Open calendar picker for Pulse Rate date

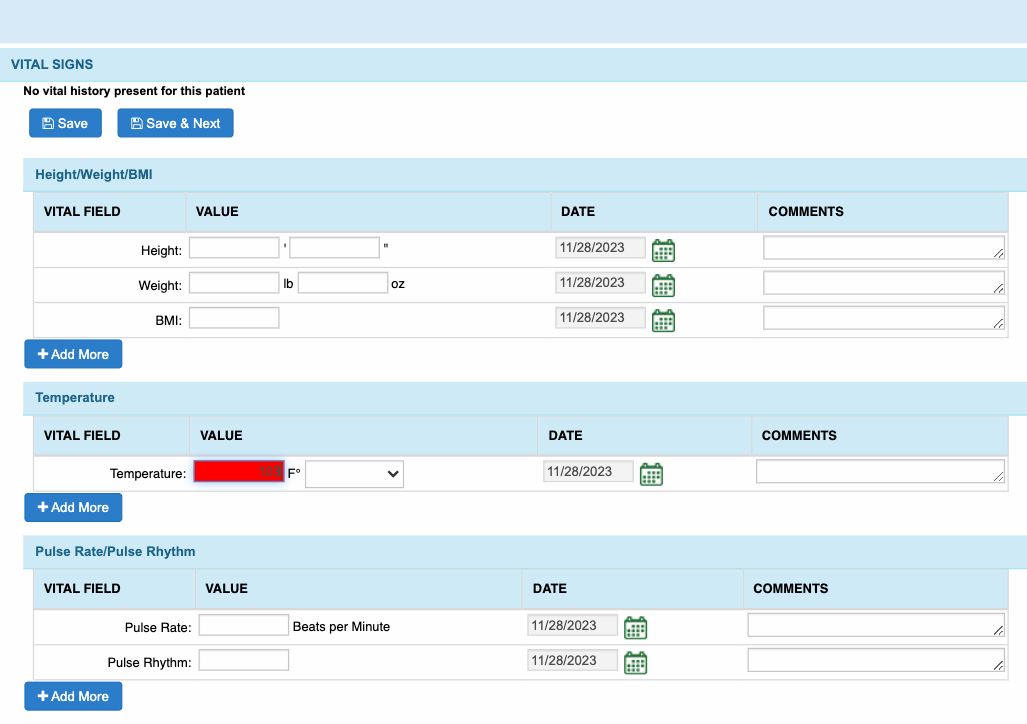[x=635, y=628]
